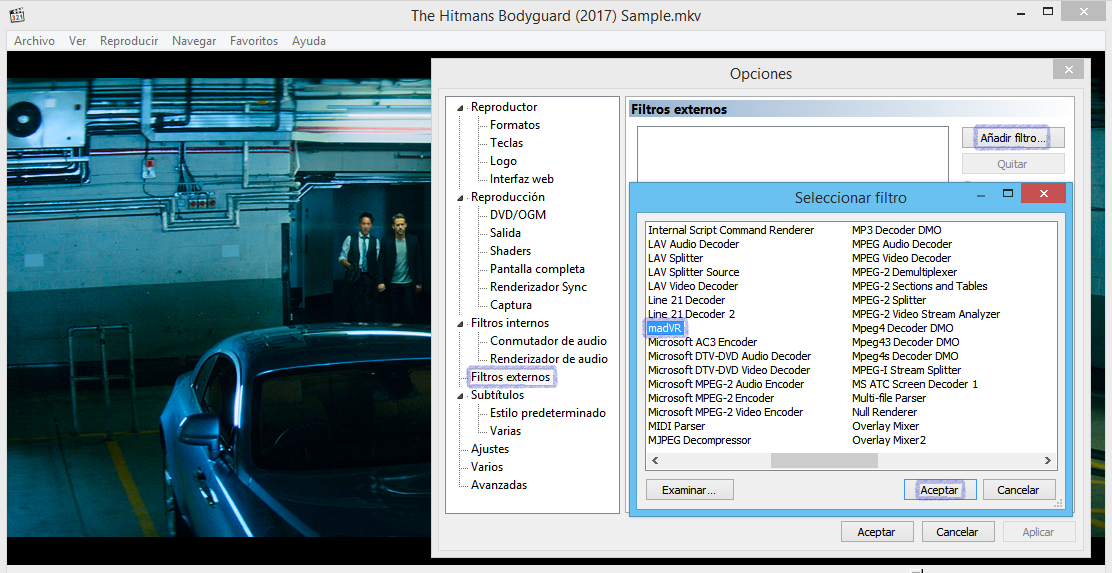Select Conmutador de audio tree item
1112x573 pixels.
tap(548, 341)
